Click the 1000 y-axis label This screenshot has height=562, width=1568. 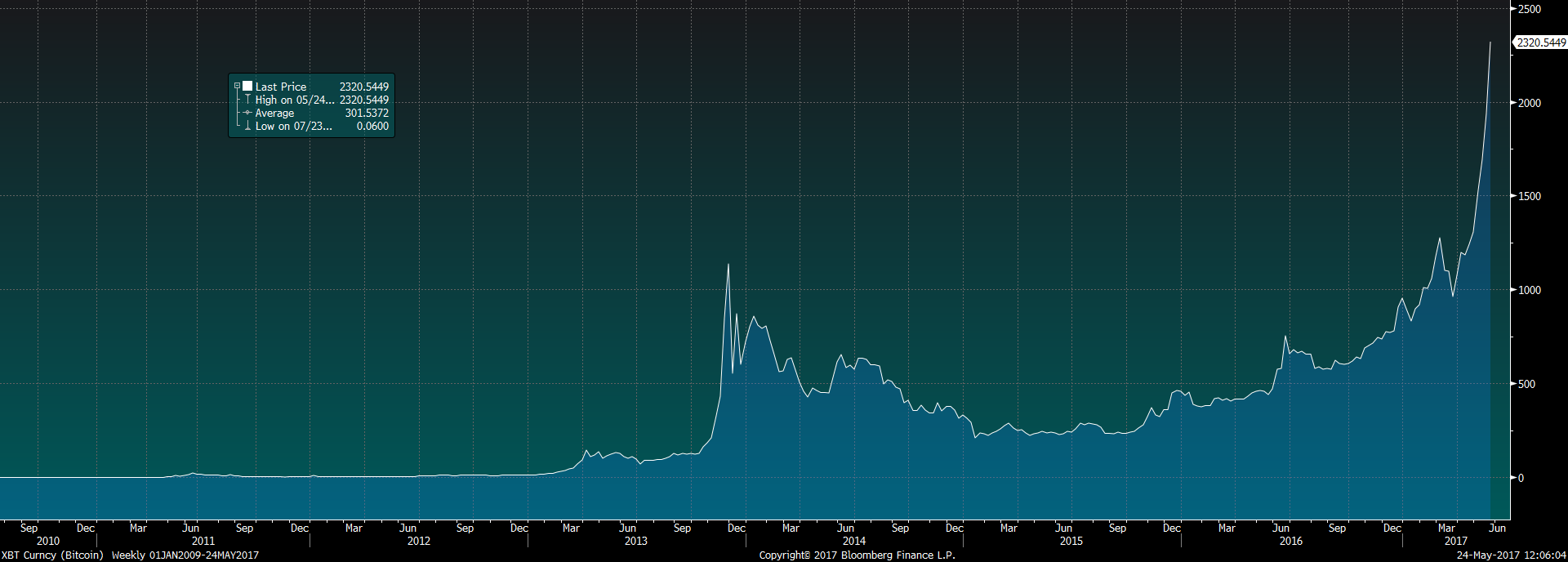[1529, 290]
